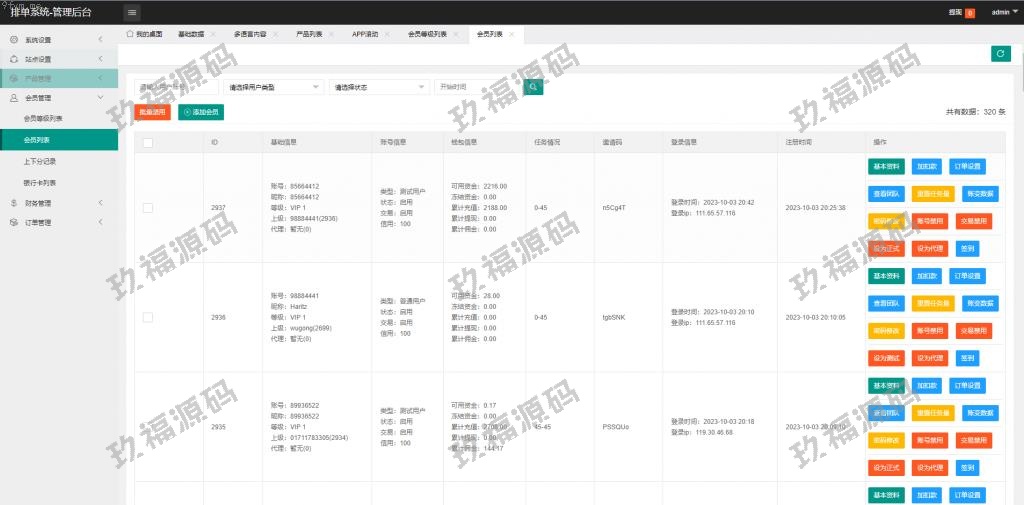The height and width of the screenshot is (505, 1024).
Task: Open the admin user menu at top right
Action: point(1004,12)
